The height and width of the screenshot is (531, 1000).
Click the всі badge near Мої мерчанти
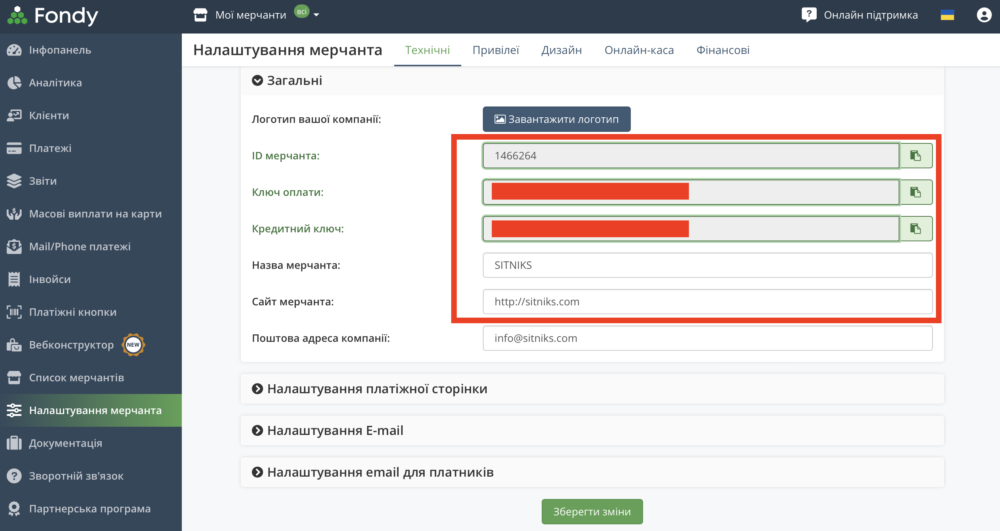(302, 12)
